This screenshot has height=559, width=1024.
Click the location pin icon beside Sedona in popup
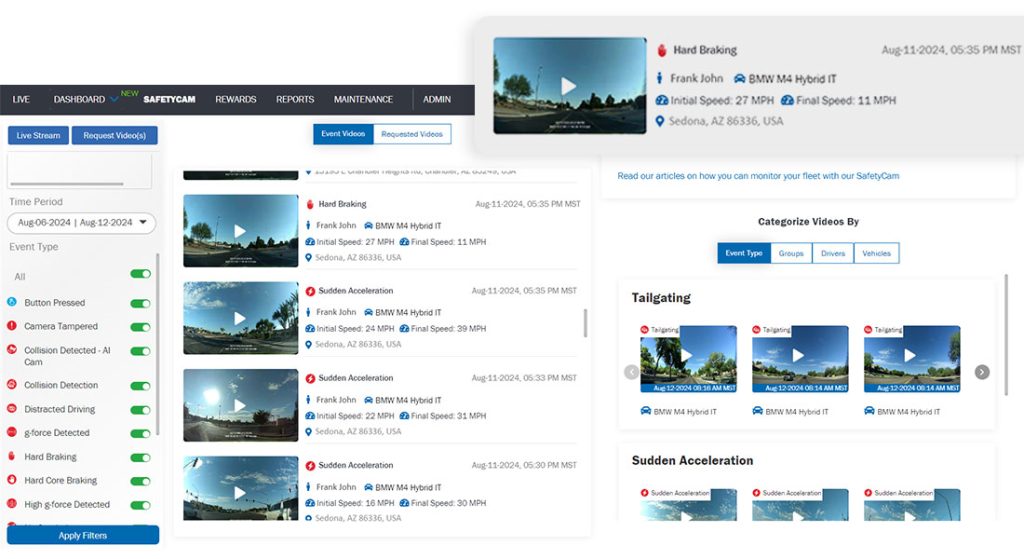pyautogui.click(x=660, y=121)
